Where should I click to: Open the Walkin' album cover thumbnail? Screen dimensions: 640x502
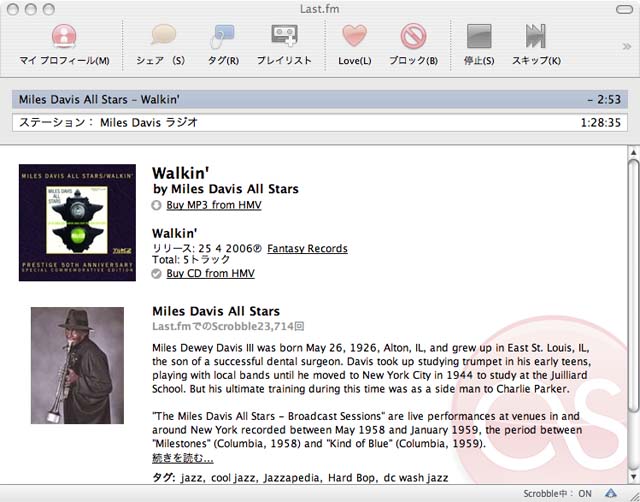(77, 222)
